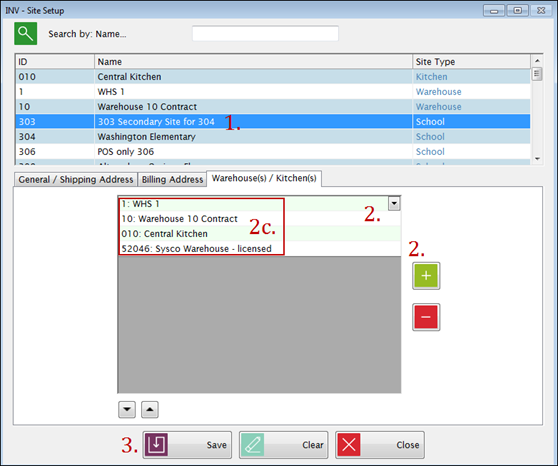Remove warehouse with red minus button
Screen dimensions: 558x466
[426, 317]
